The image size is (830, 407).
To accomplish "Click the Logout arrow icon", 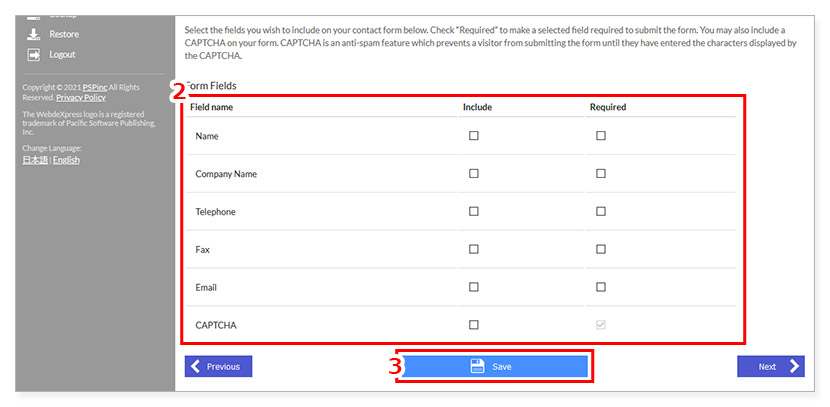I will tap(33, 55).
